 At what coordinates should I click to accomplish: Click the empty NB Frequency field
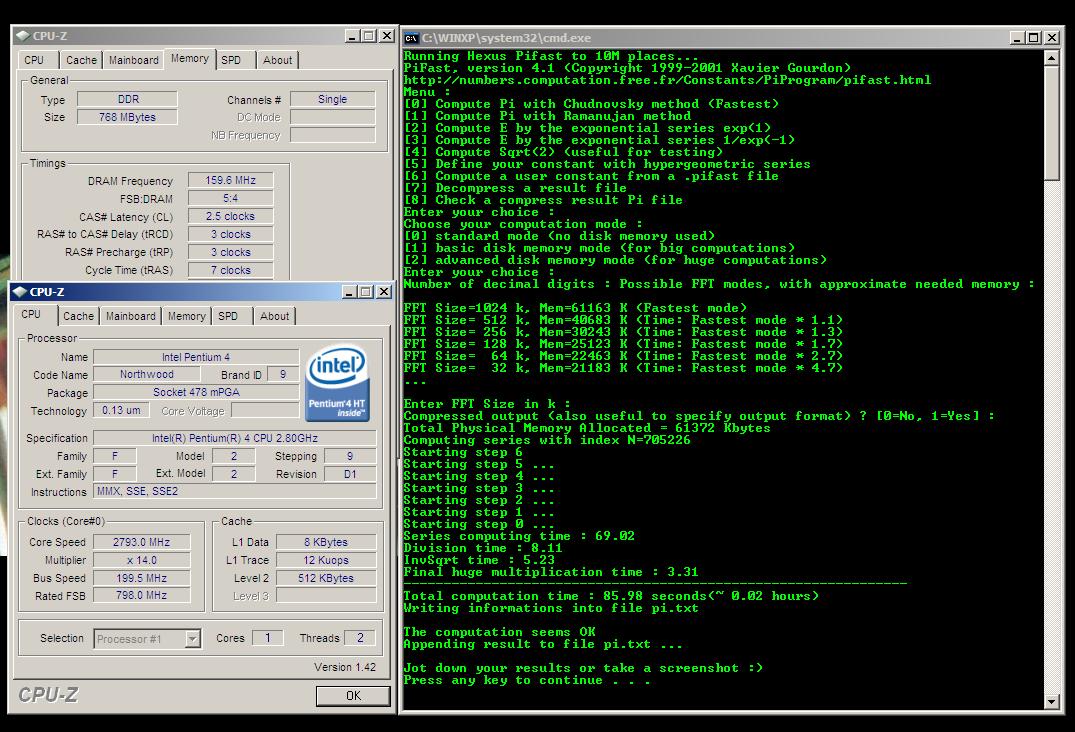[x=333, y=135]
